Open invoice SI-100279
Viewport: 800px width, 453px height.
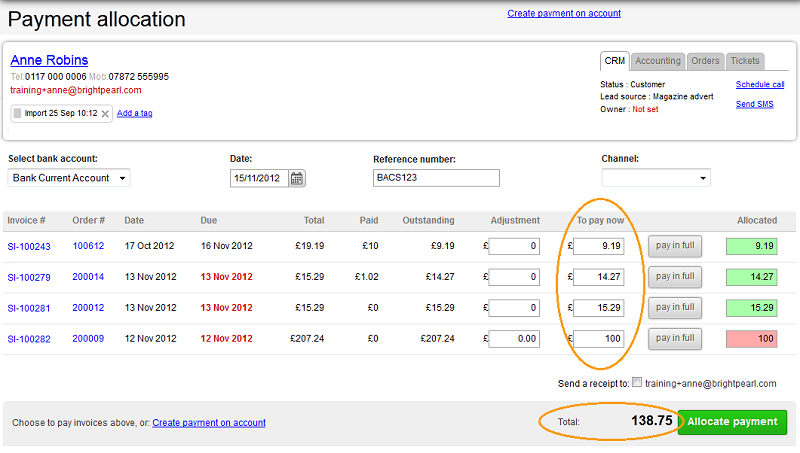coord(29,278)
